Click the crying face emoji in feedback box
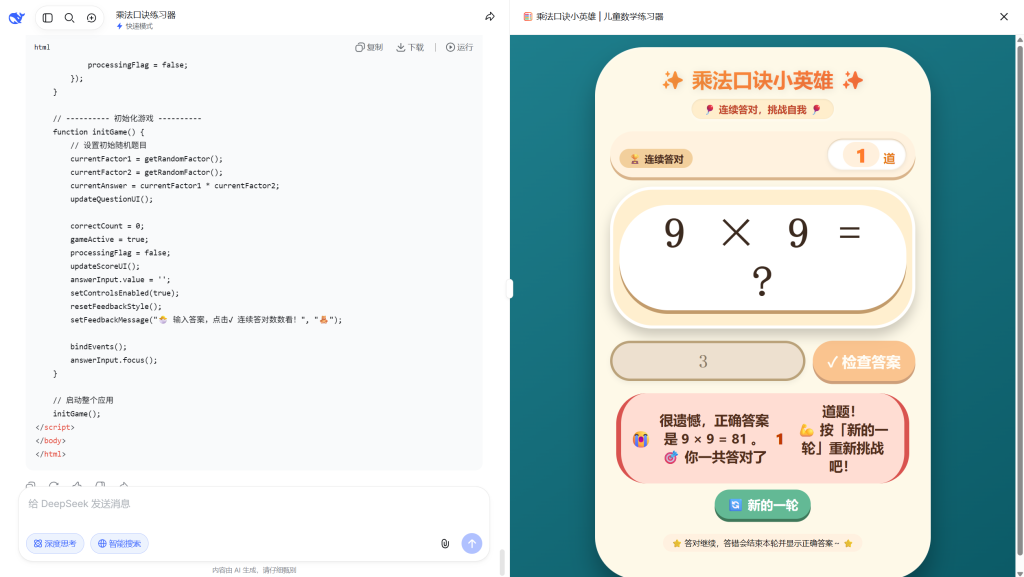 [x=640, y=439]
